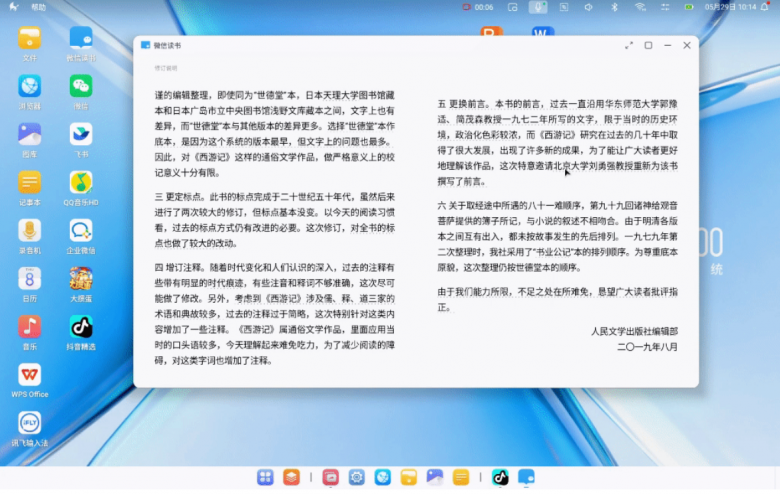Launch the card game desktop icon above 音乐
Image resolution: width=780 pixels, height=494 pixels.
[81, 279]
